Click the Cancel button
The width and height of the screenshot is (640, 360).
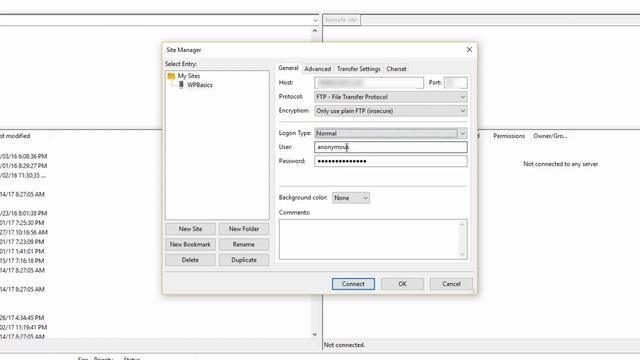tap(451, 284)
